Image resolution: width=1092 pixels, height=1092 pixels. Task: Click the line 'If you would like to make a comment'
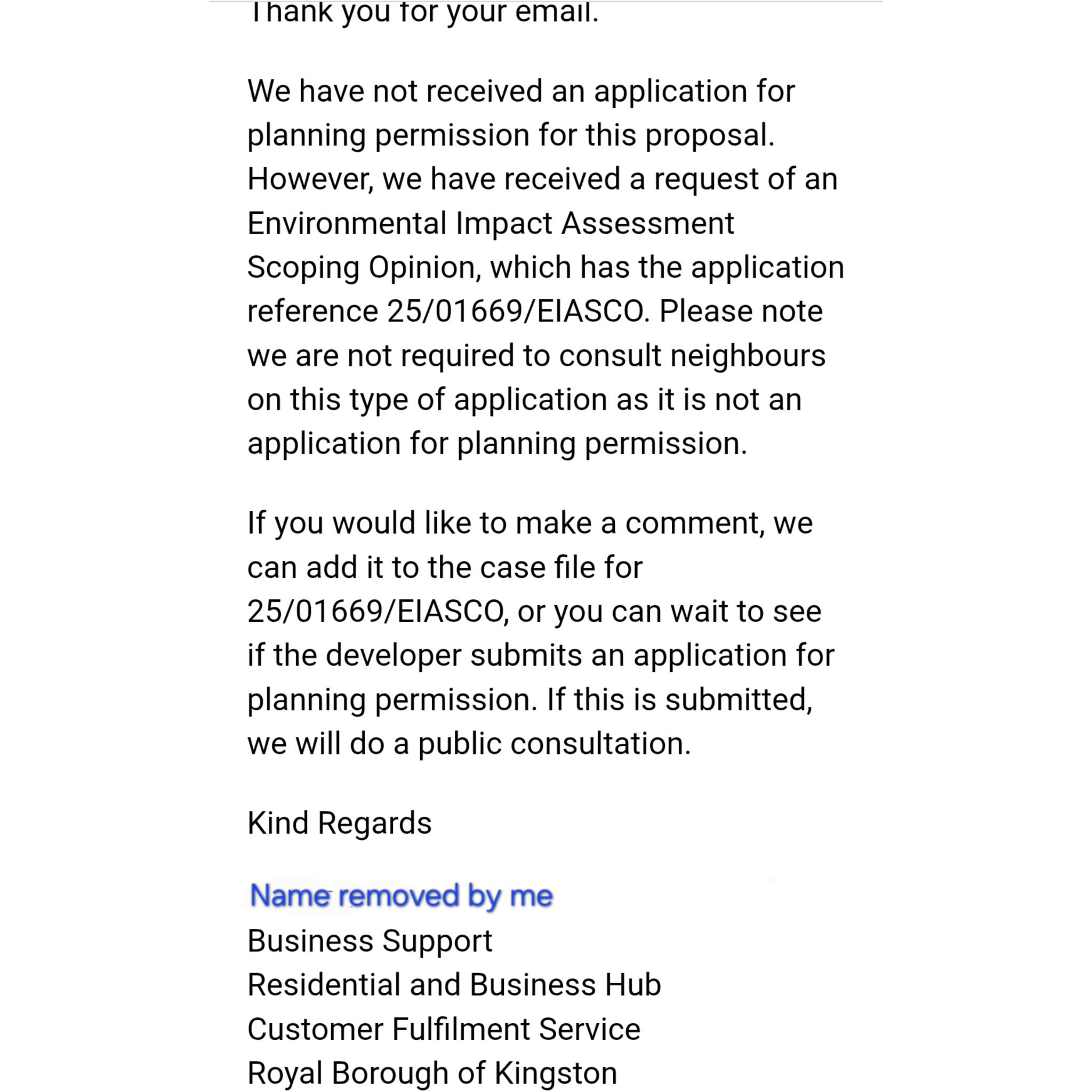pos(529,523)
